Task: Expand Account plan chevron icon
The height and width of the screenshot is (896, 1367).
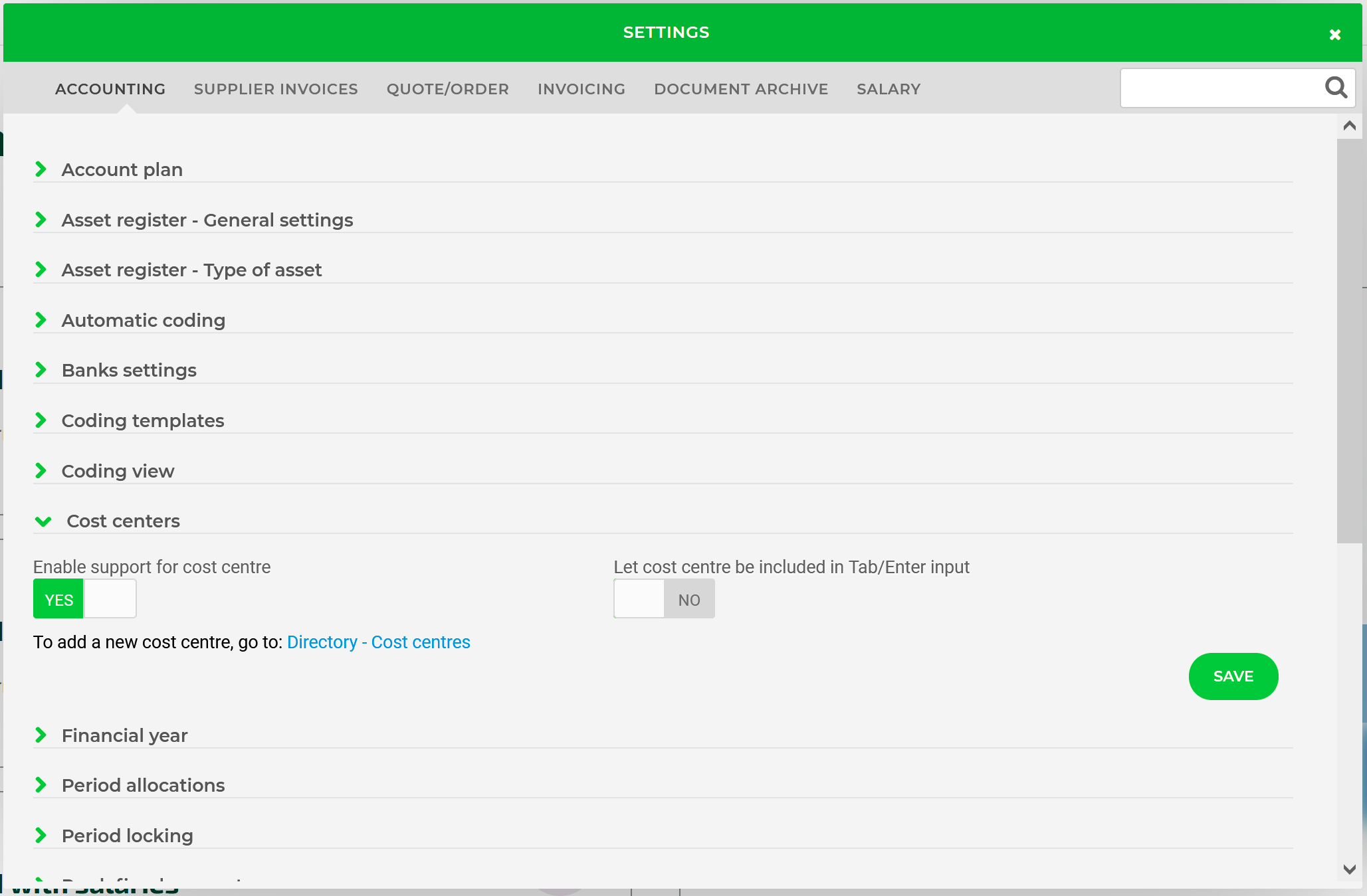Action: 41,169
